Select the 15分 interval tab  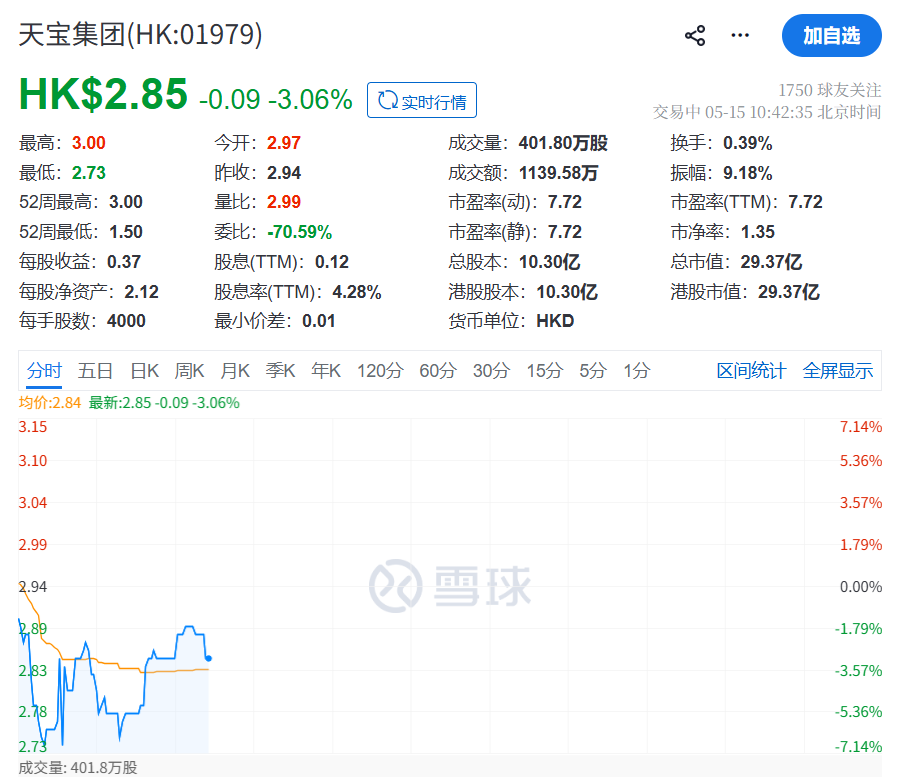[545, 371]
